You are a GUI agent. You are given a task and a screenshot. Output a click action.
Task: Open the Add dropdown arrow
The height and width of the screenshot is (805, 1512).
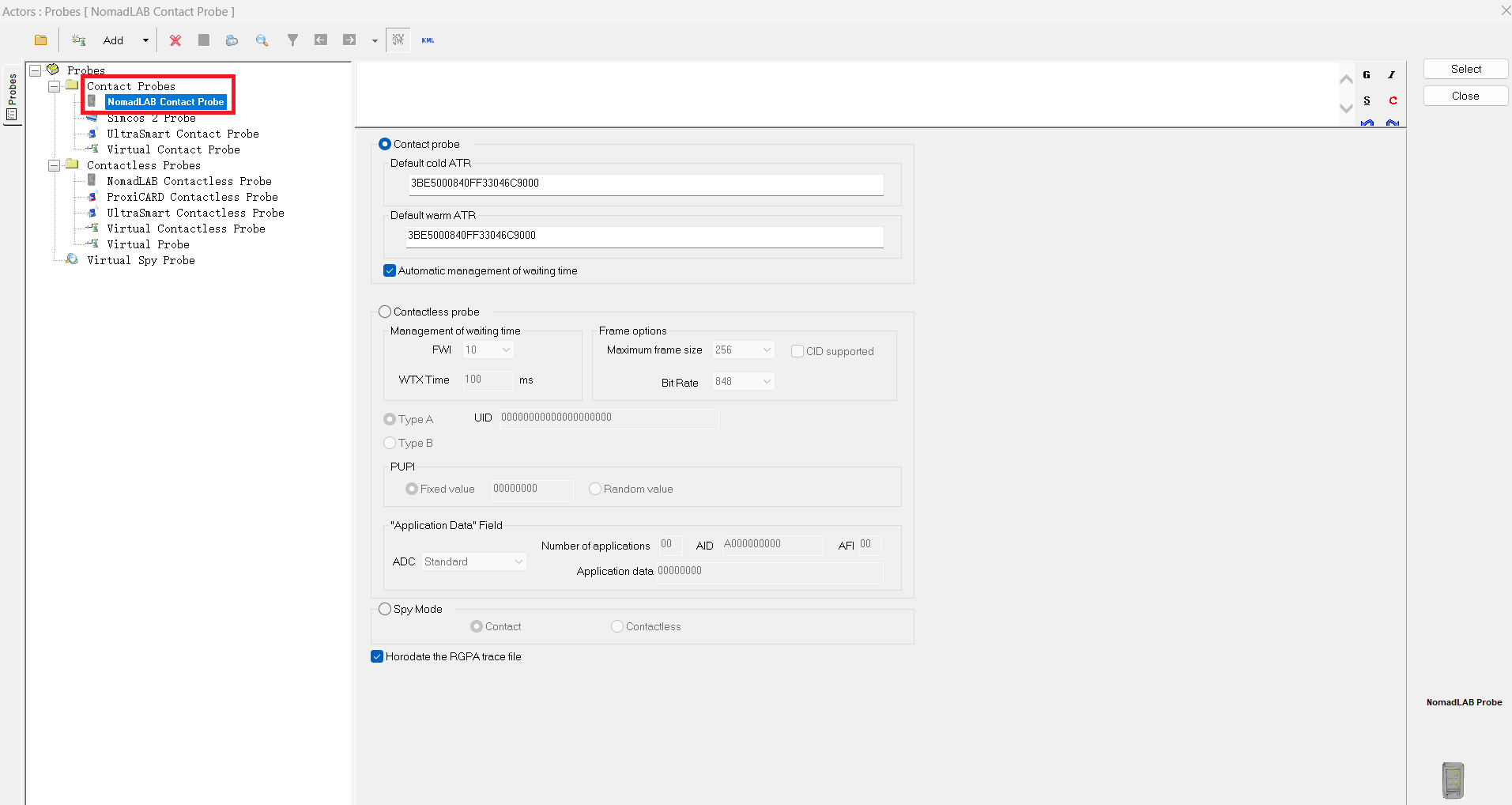[x=145, y=40]
